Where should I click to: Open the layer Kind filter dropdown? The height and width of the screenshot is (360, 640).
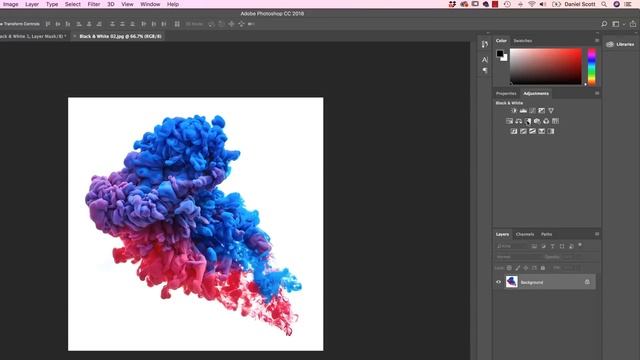click(512, 246)
